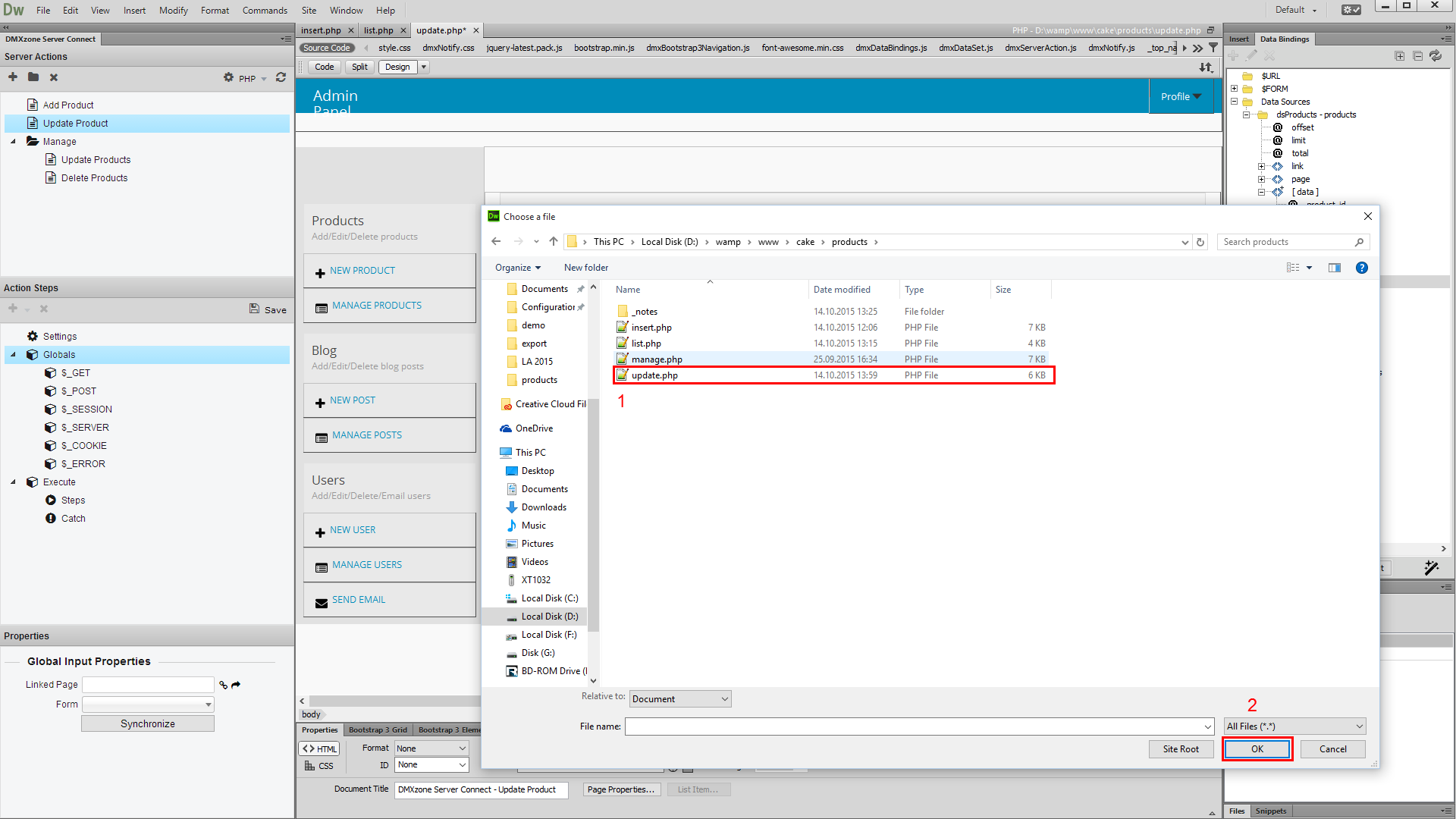
Task: Switch to Code view
Action: pyautogui.click(x=325, y=67)
